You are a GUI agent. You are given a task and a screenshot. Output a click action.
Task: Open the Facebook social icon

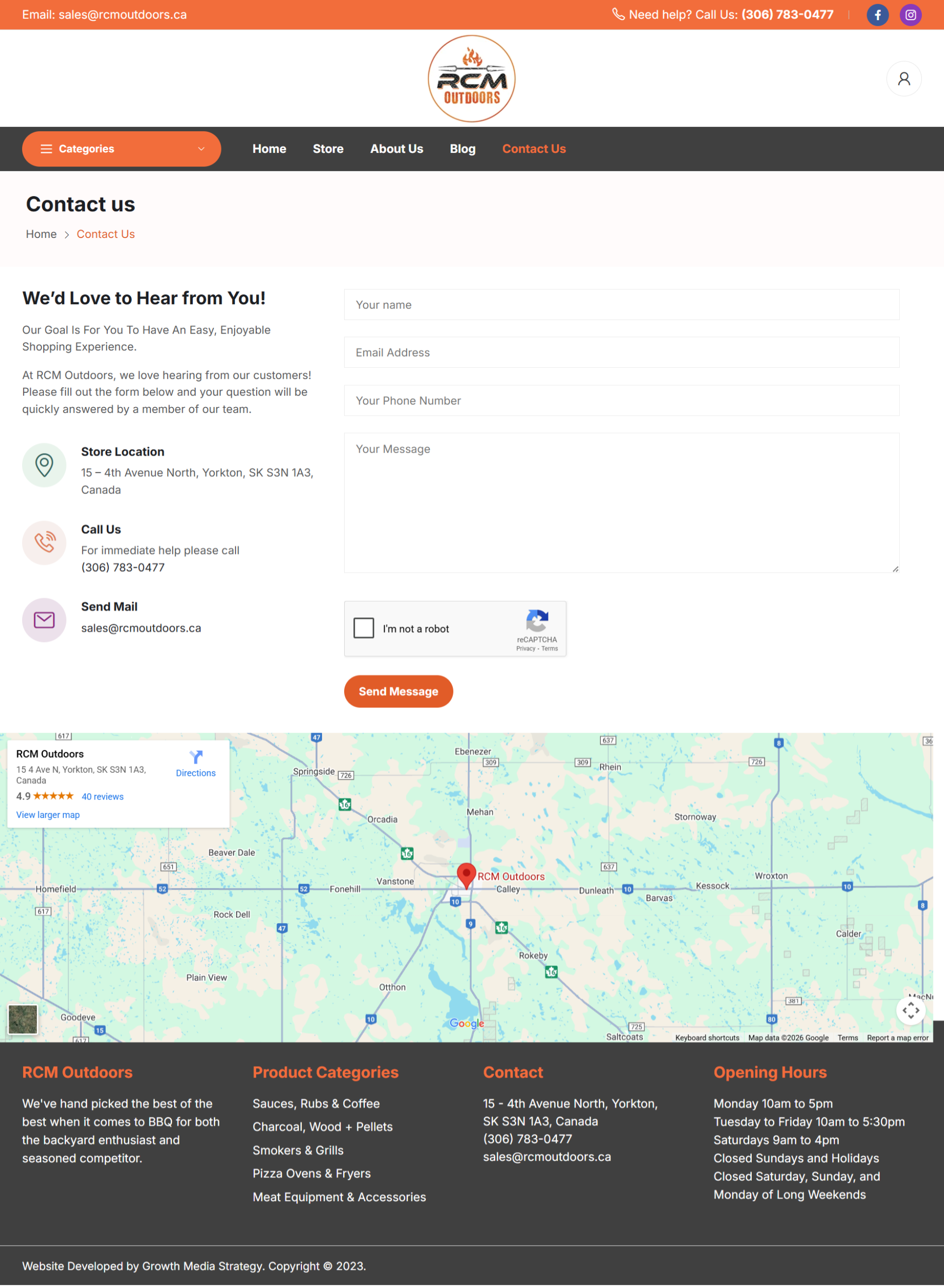pyautogui.click(x=877, y=15)
